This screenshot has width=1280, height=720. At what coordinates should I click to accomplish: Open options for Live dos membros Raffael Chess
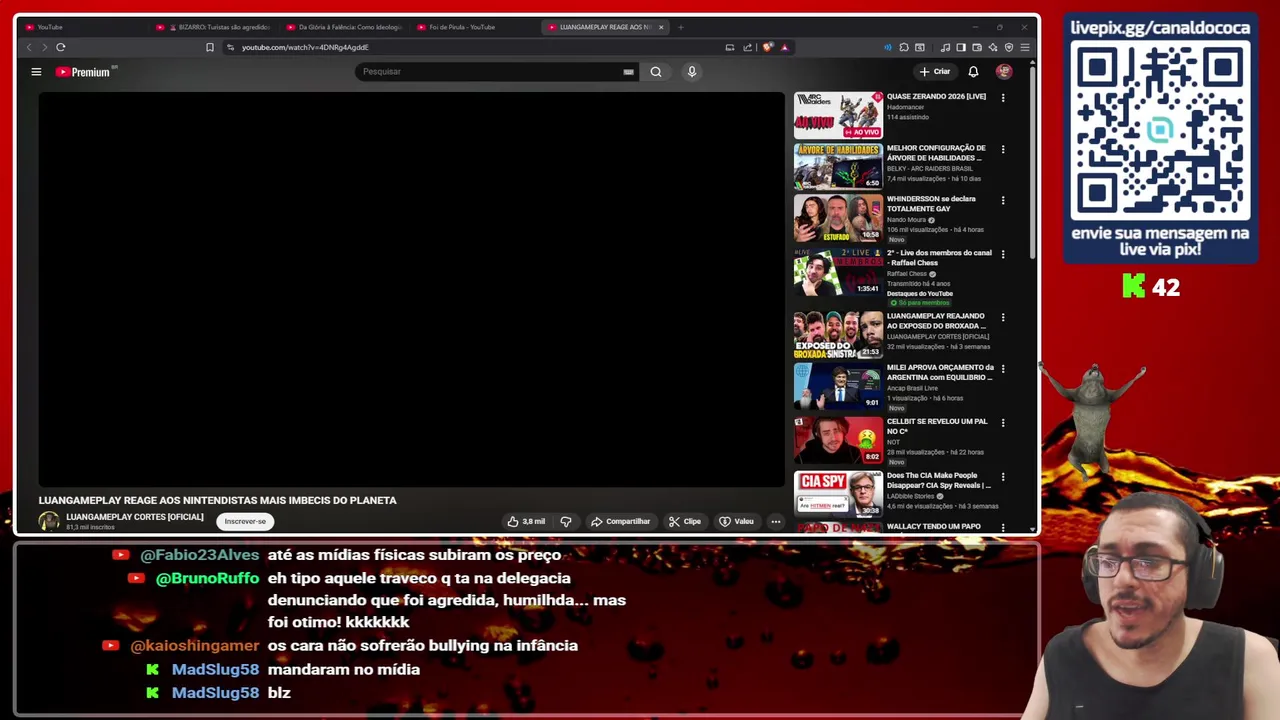point(1003,255)
